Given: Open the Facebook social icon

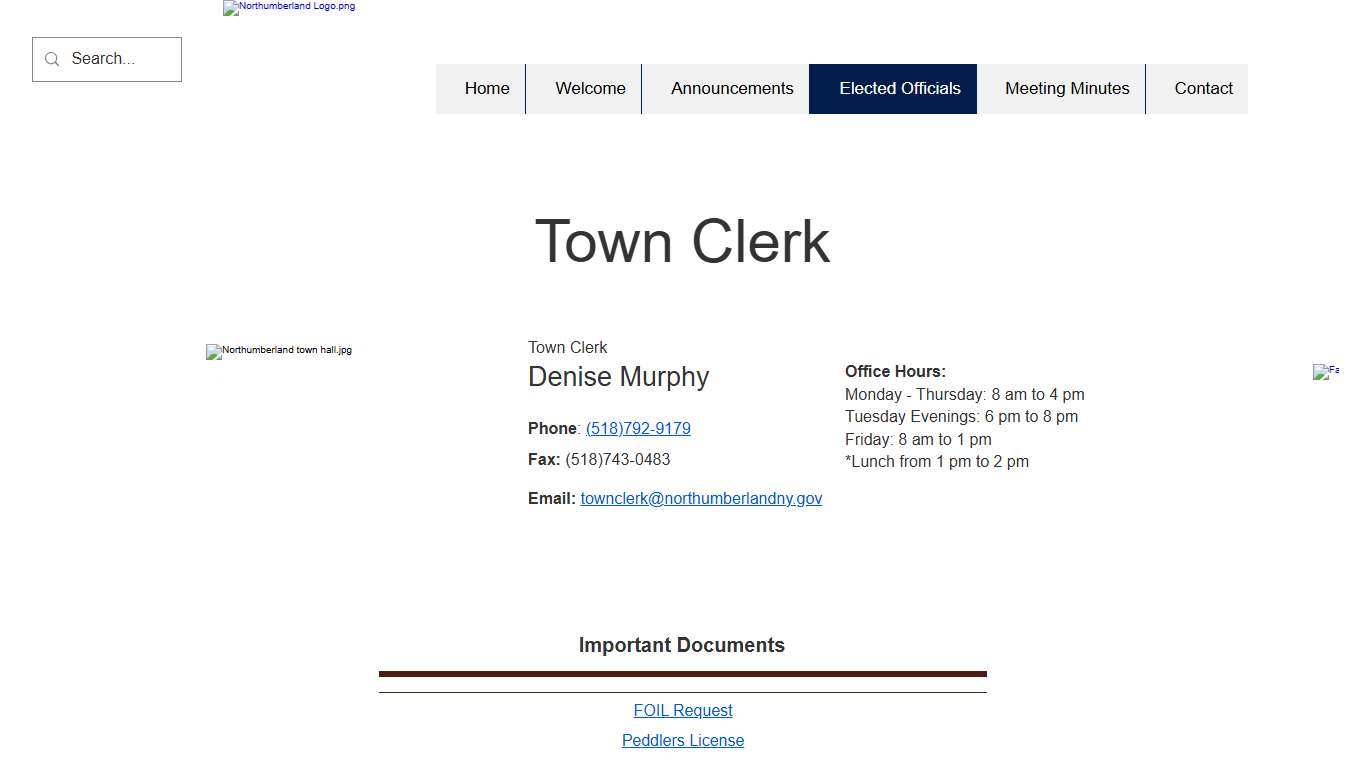Looking at the screenshot, I should 1326,372.
